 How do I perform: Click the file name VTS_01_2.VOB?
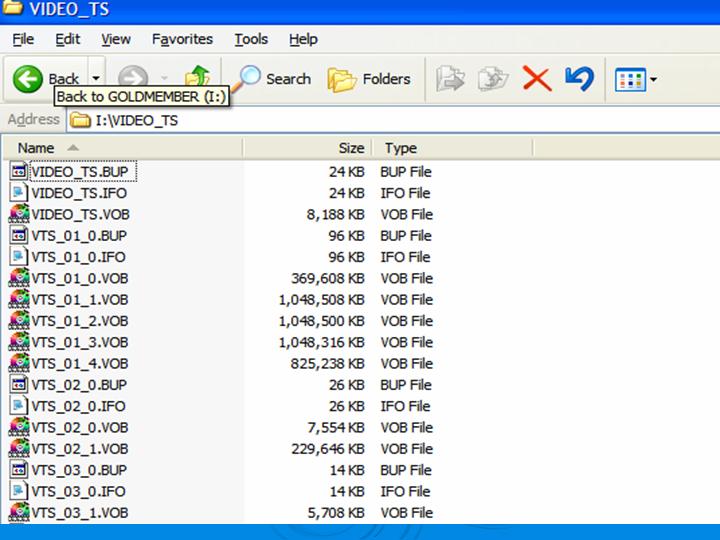pos(80,321)
